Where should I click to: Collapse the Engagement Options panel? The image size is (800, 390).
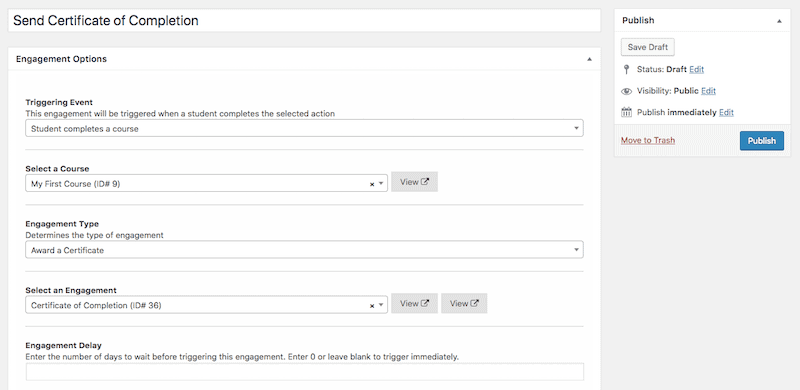coord(589,59)
